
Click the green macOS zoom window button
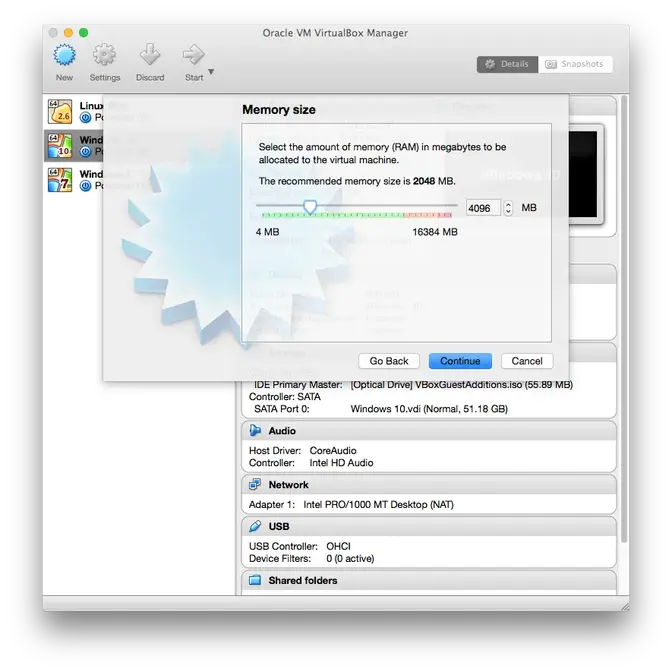click(x=84, y=33)
